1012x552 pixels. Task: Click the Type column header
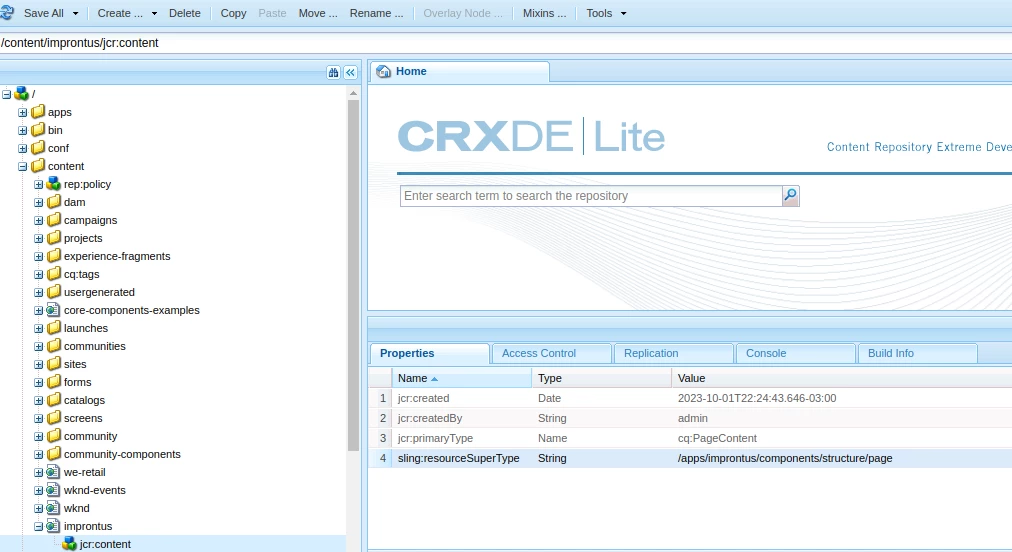click(x=602, y=378)
